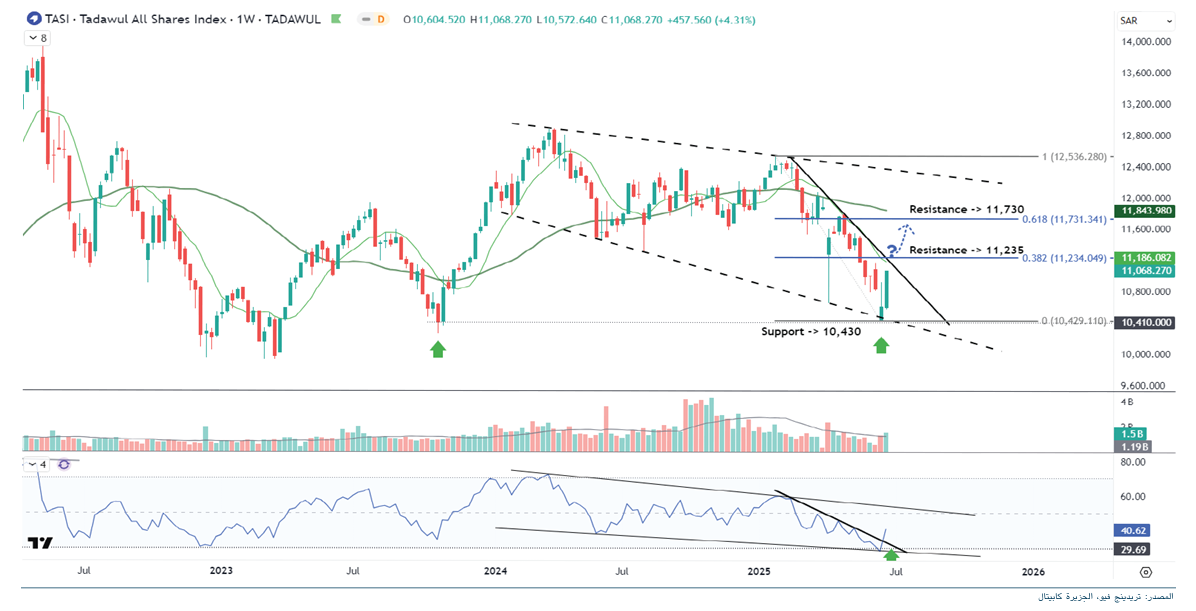
Task: Click the 1.19B volume average tag
Action: (x=1132, y=446)
